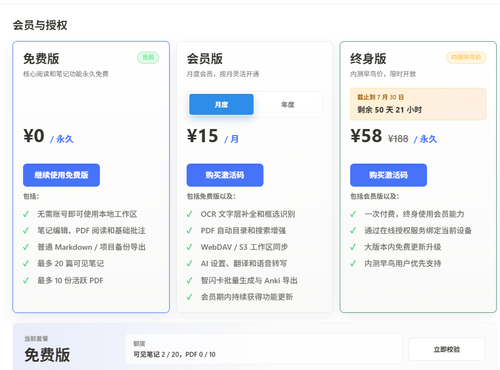Click the 截止到 7 月 30 日 countdown box
This screenshot has width=500, height=370.
(418, 104)
